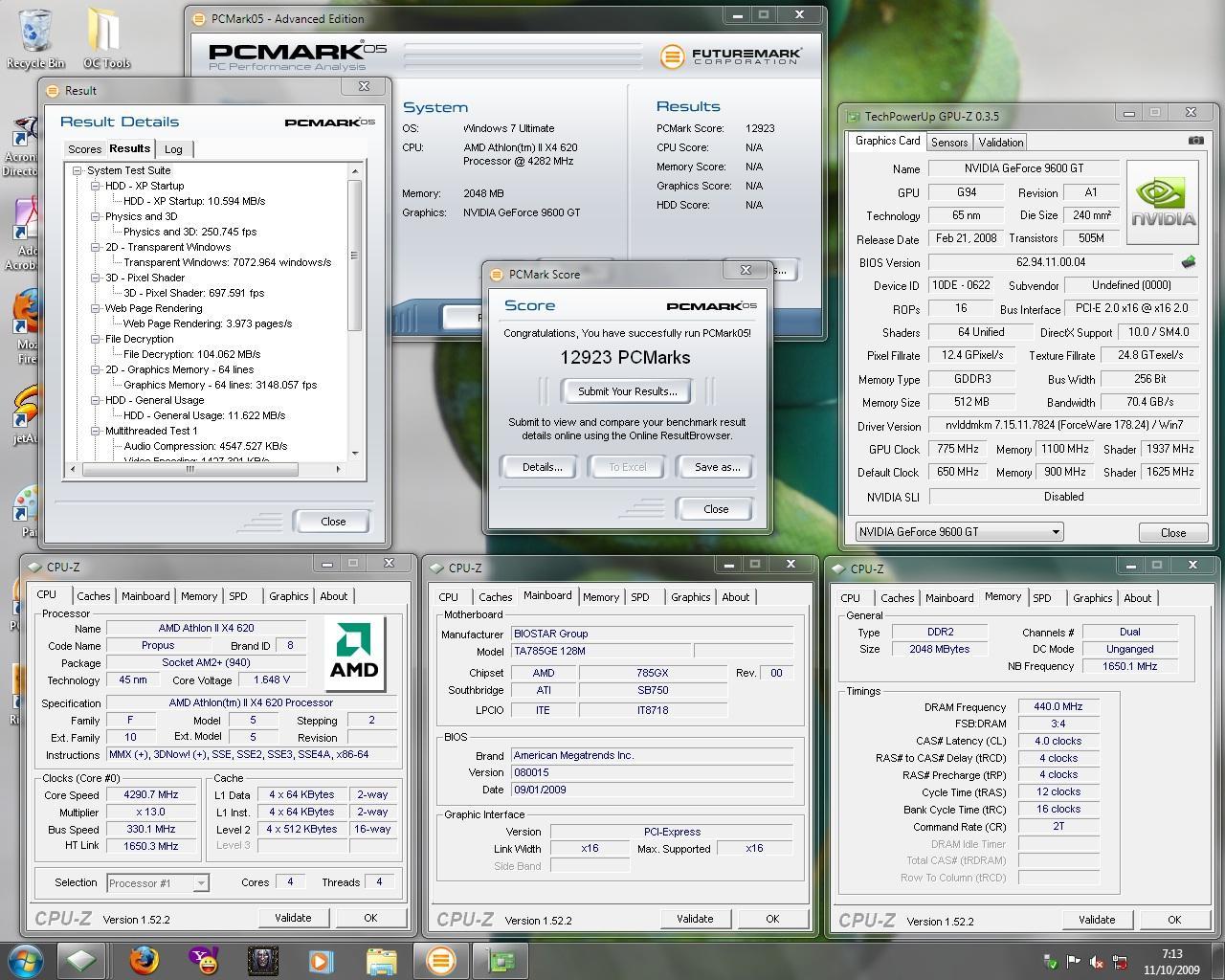
Task: Open Graphics tab in the right CPU-Z window
Action: coord(1092,598)
